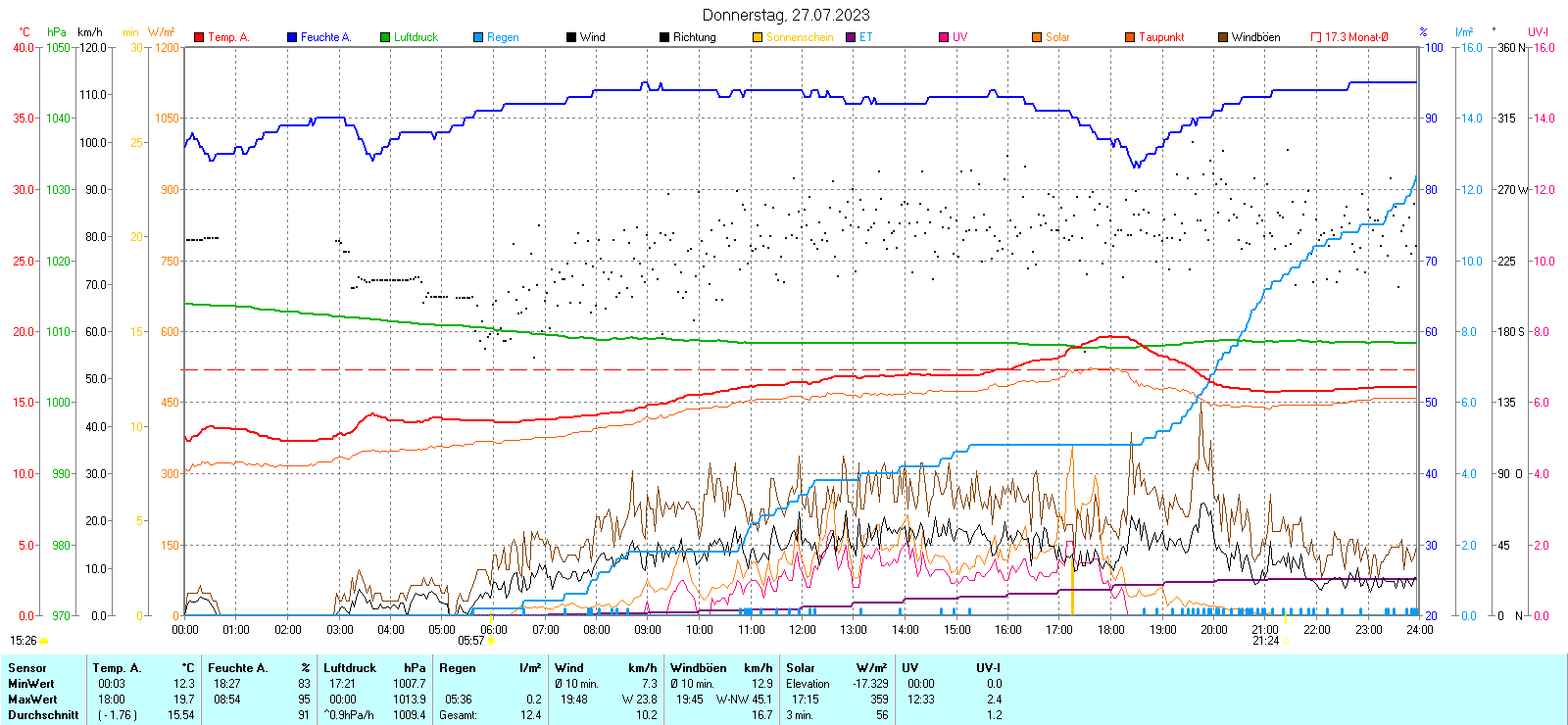This screenshot has height=725, width=1568.
Task: Click the light blue Regen legend square
Action: [478, 37]
